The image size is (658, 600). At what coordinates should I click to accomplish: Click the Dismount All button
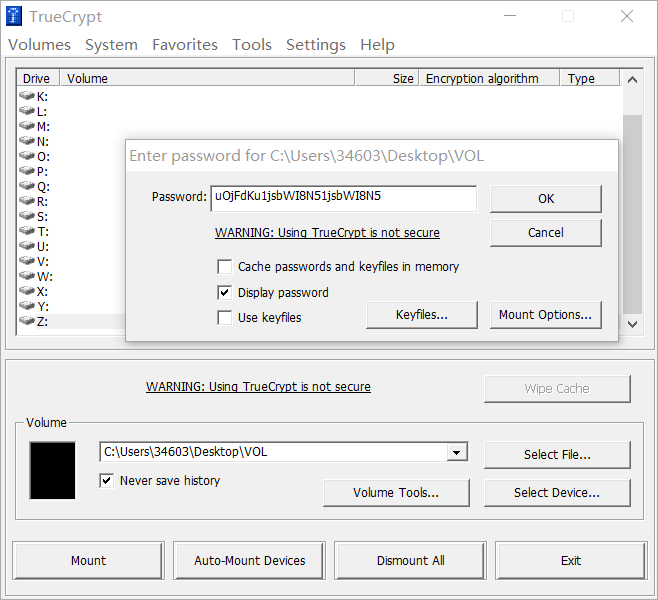(410, 561)
